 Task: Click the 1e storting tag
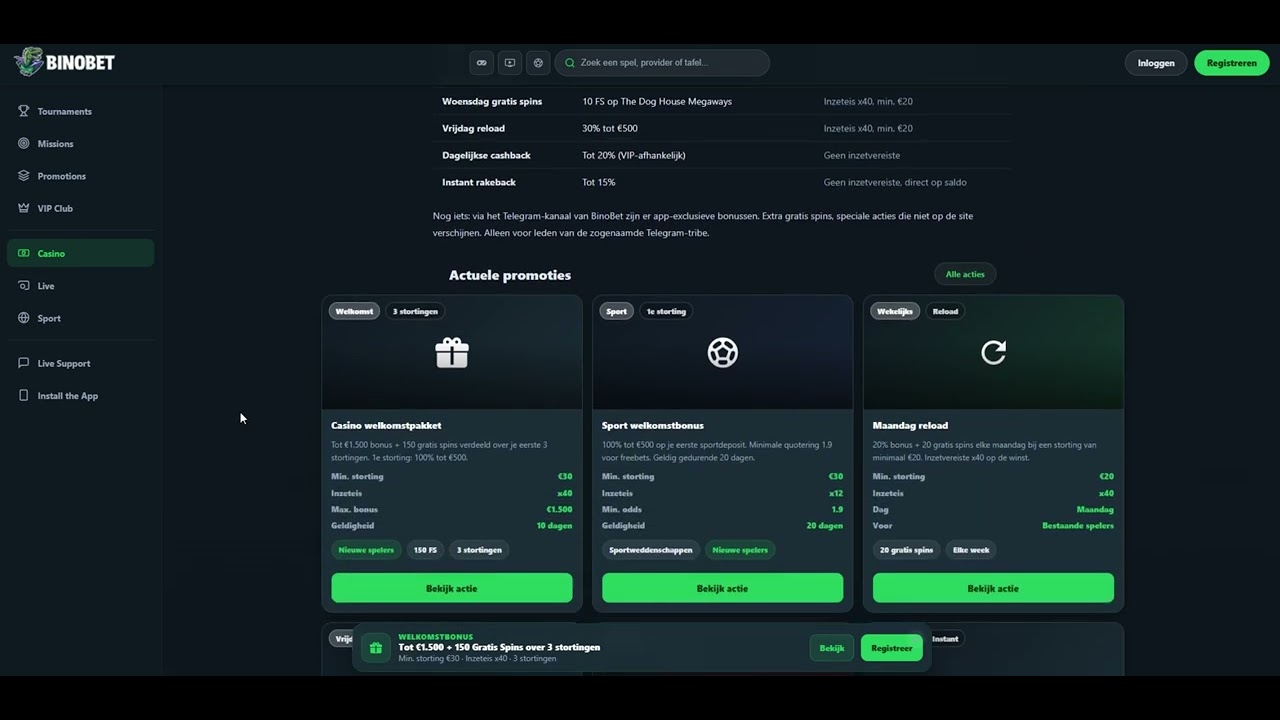[666, 311]
